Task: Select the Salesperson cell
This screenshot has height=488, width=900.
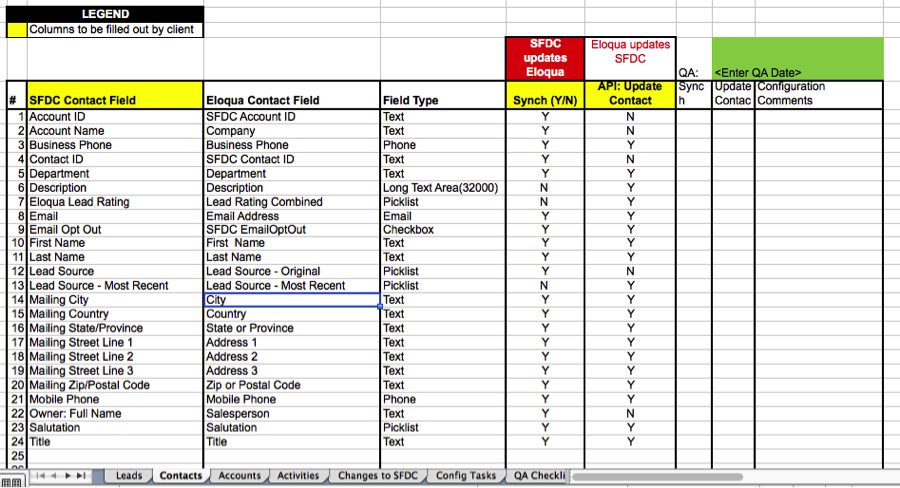Action: pos(292,413)
